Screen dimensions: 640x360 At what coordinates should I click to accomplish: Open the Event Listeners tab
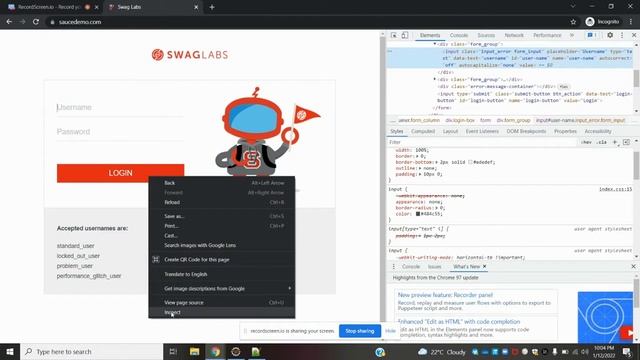pos(482,131)
